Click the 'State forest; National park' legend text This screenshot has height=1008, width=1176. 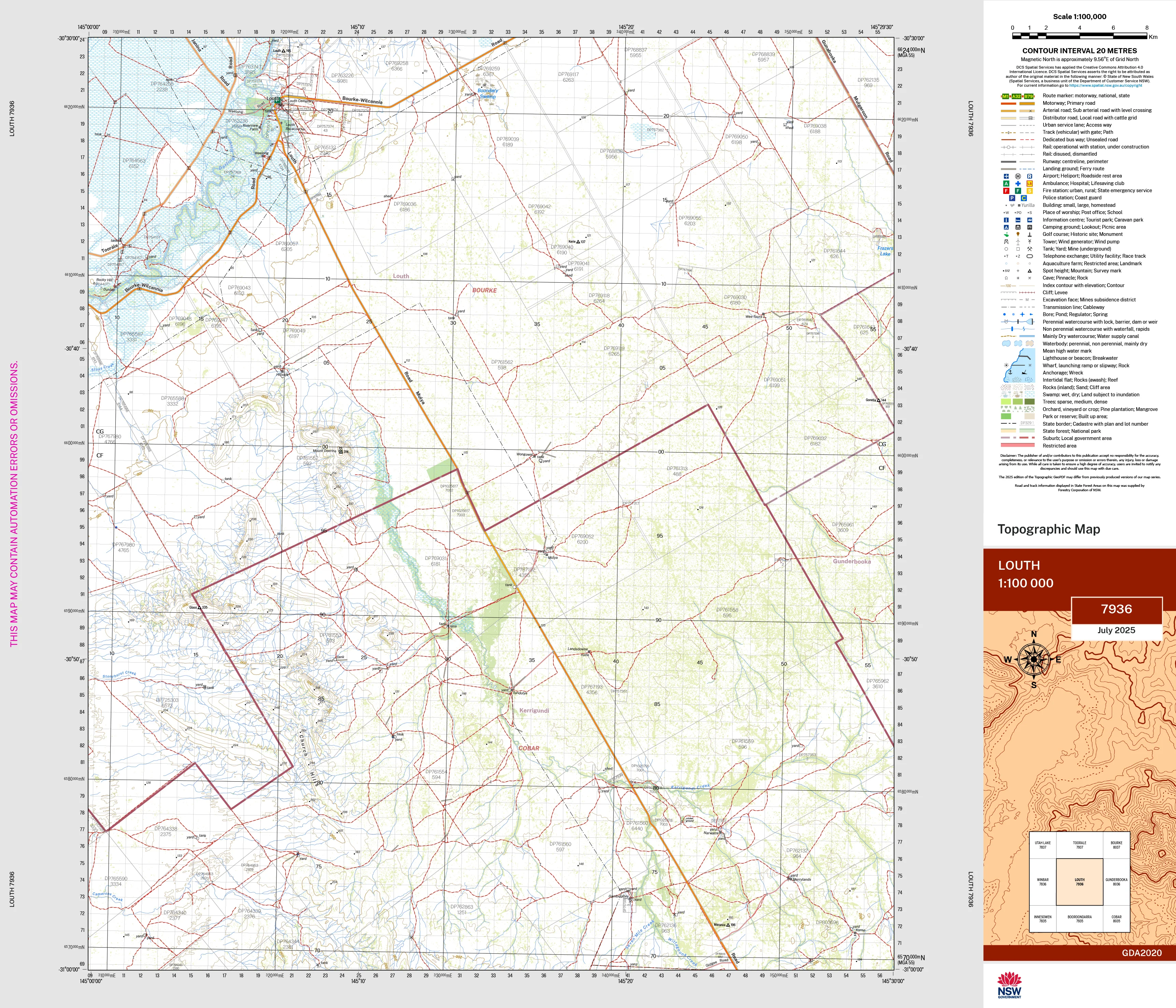1072,431
